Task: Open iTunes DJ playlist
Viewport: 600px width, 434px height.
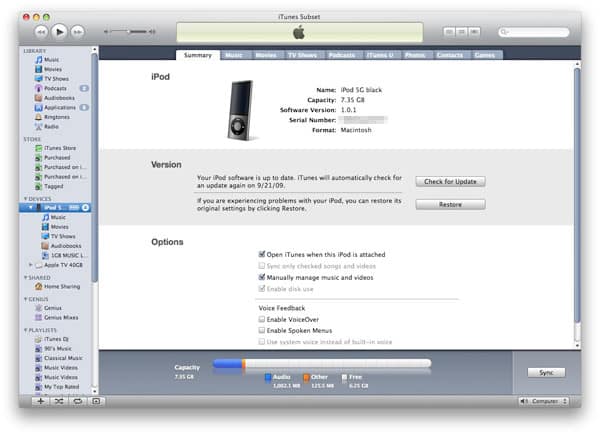Action: pos(56,339)
